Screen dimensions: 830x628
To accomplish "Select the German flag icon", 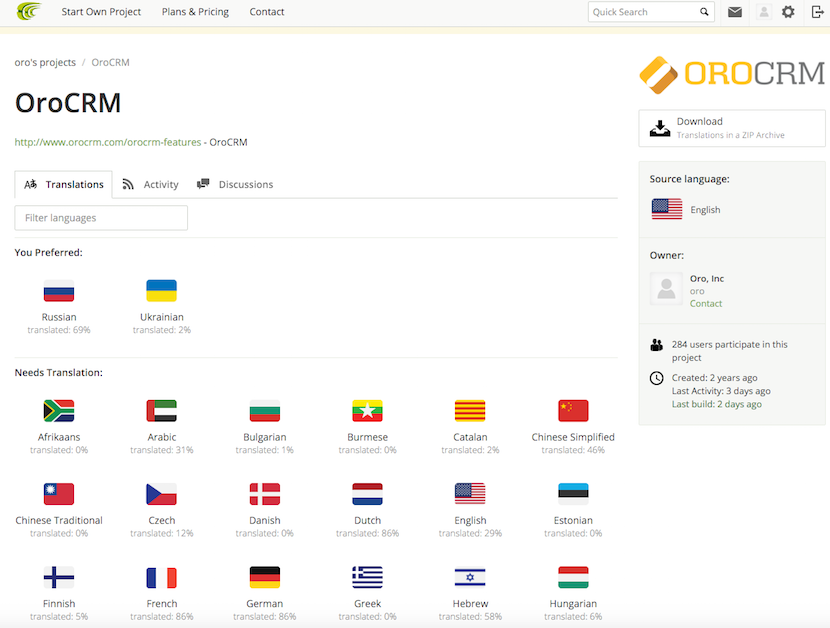I will 265,577.
